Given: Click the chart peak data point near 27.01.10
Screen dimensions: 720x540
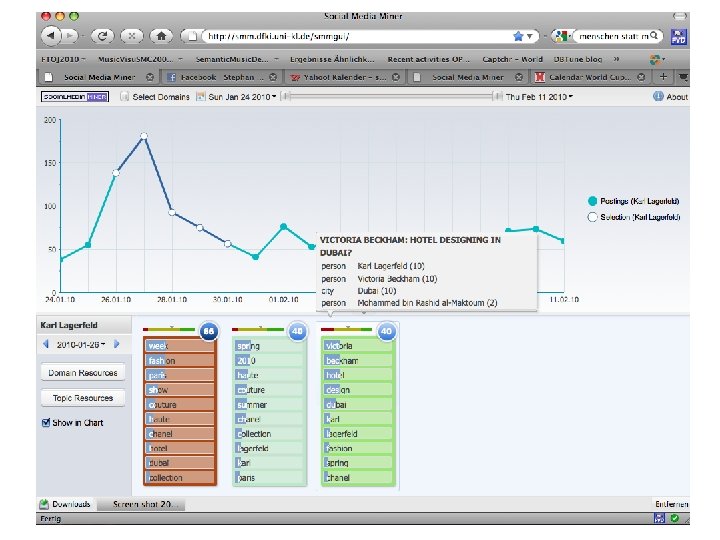Looking at the screenshot, I should pos(144,136).
